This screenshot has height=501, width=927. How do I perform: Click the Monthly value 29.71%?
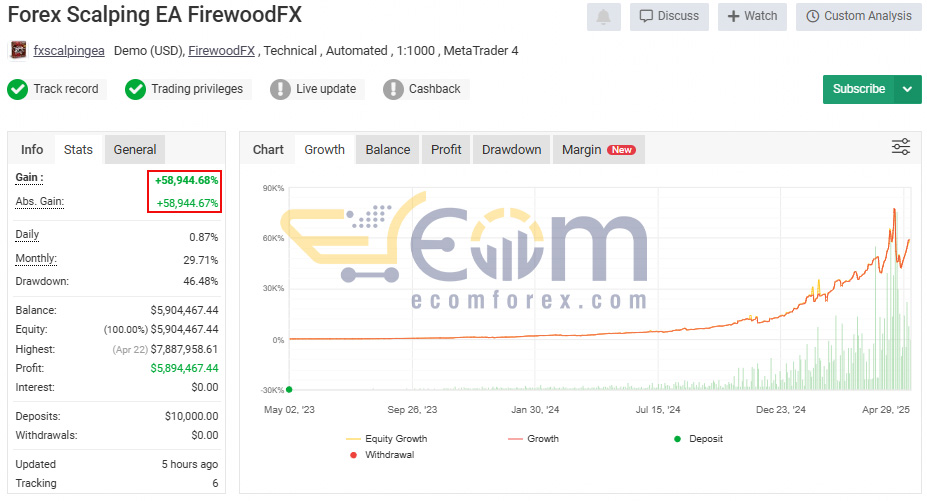(200, 260)
